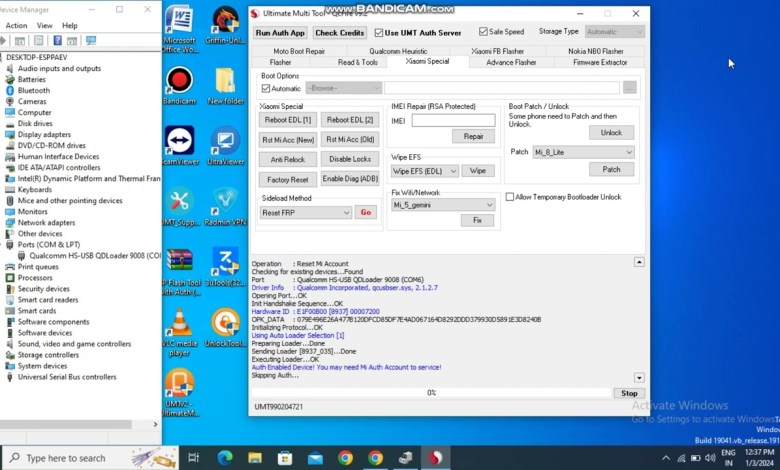Viewport: 780px width, 470px height.
Task: Open Microsoft Edge from the taskbar
Action: [x=225, y=458]
